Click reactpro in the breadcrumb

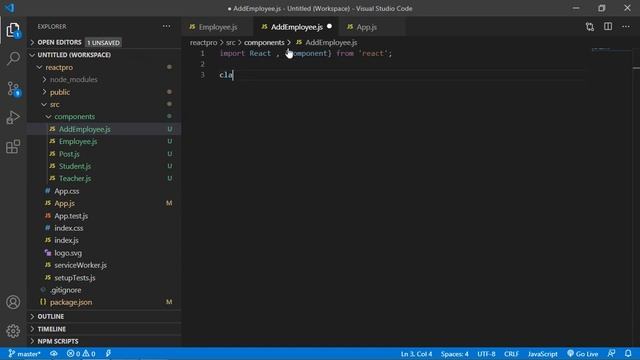coord(203,42)
